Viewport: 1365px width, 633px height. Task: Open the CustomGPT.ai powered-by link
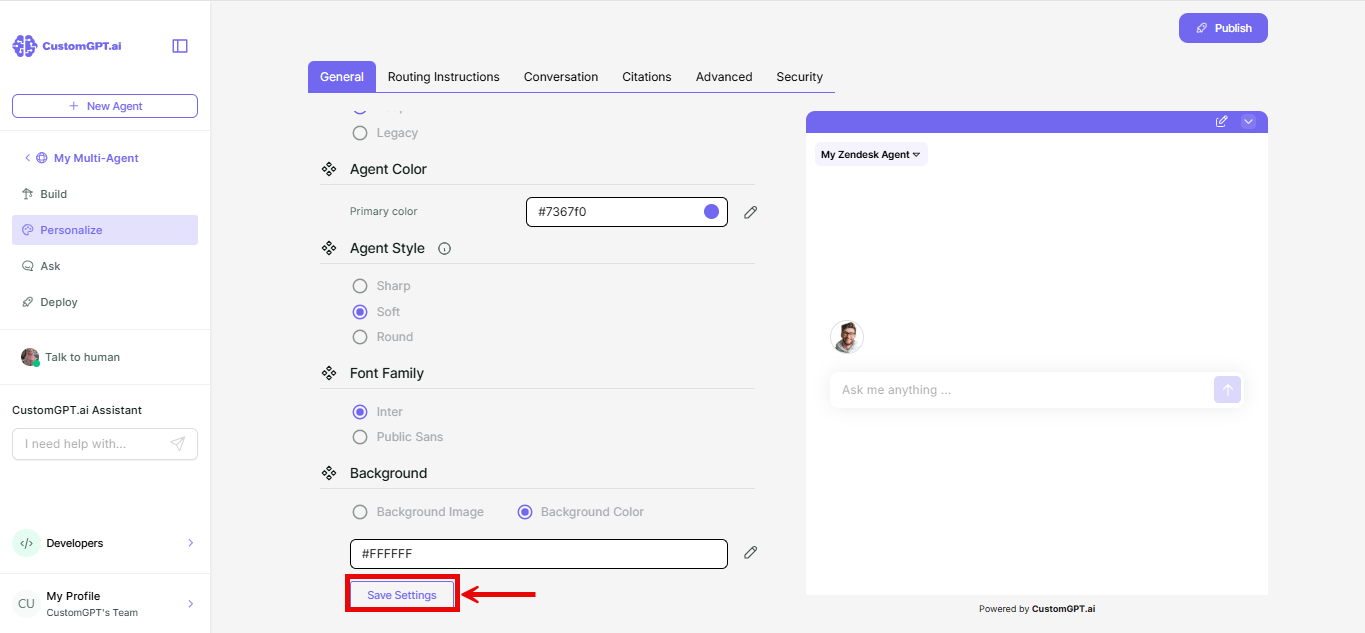click(x=1063, y=609)
